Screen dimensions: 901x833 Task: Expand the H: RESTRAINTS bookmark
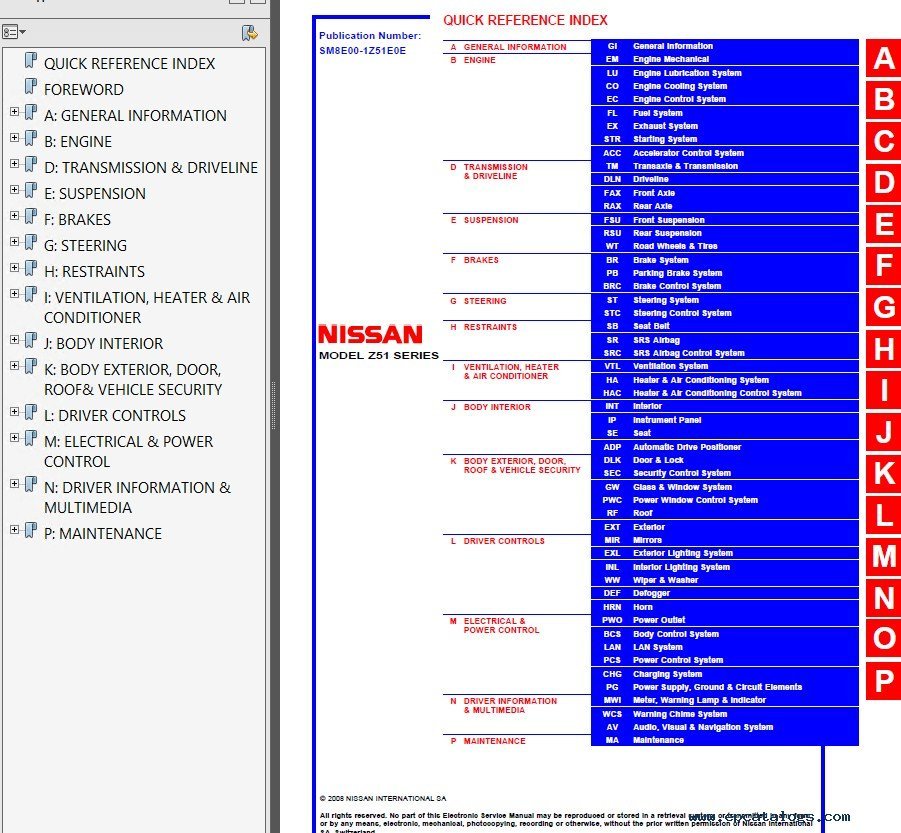click(x=14, y=268)
